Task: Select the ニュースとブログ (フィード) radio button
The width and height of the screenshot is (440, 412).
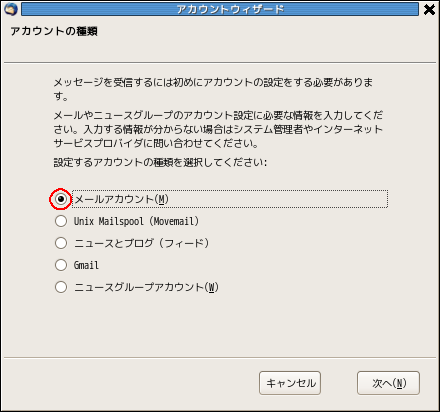Action: [x=61, y=243]
